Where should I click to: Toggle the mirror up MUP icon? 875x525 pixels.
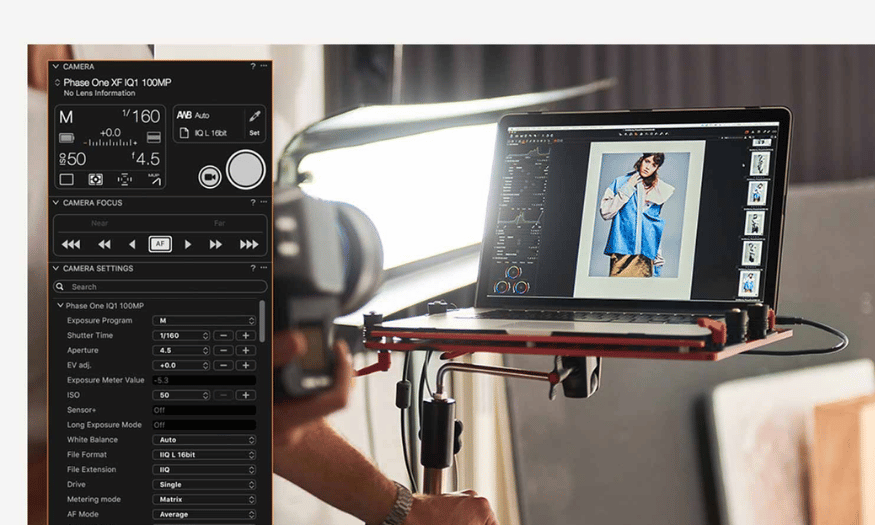pyautogui.click(x=154, y=179)
